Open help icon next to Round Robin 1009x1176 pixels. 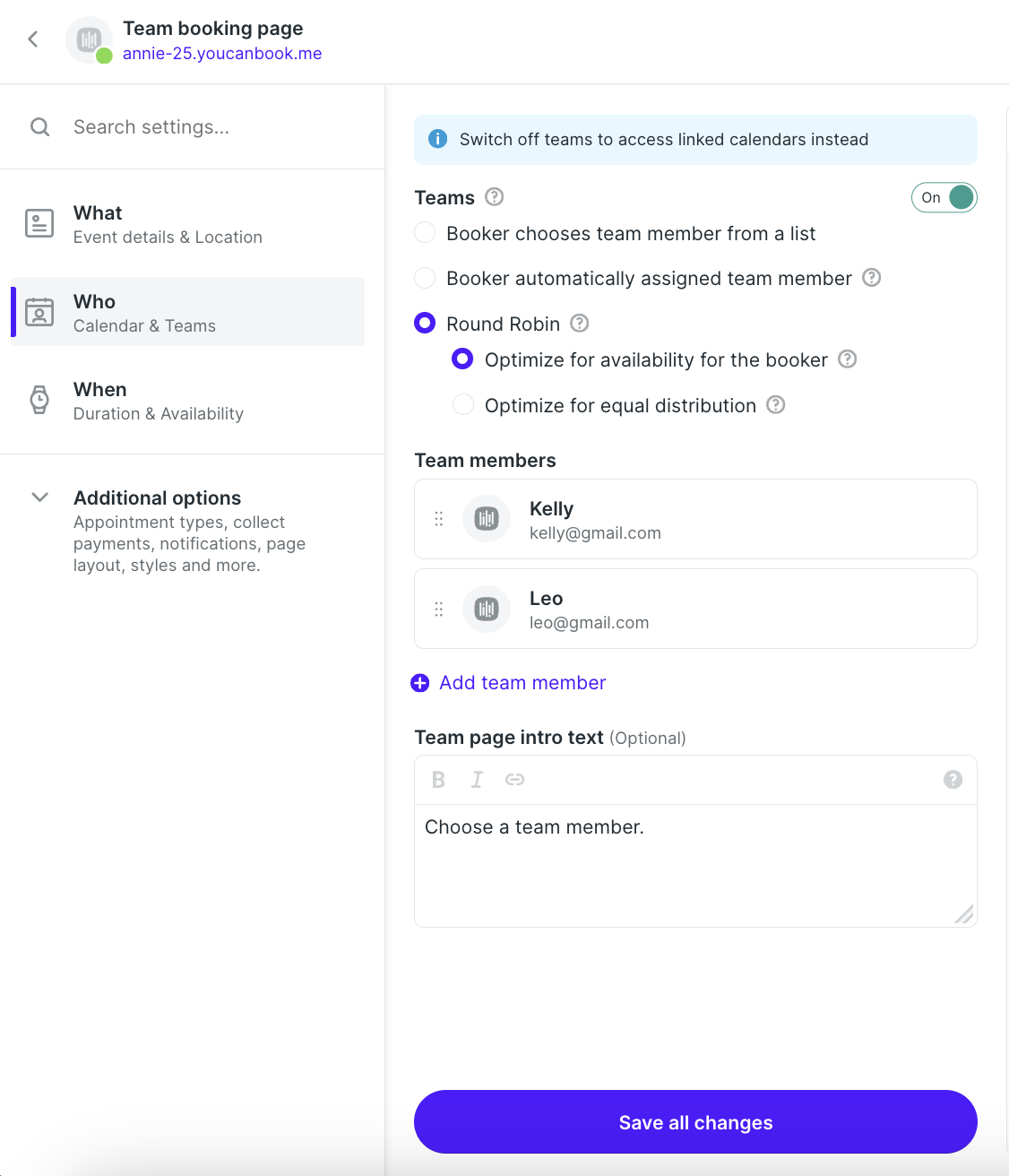click(580, 323)
